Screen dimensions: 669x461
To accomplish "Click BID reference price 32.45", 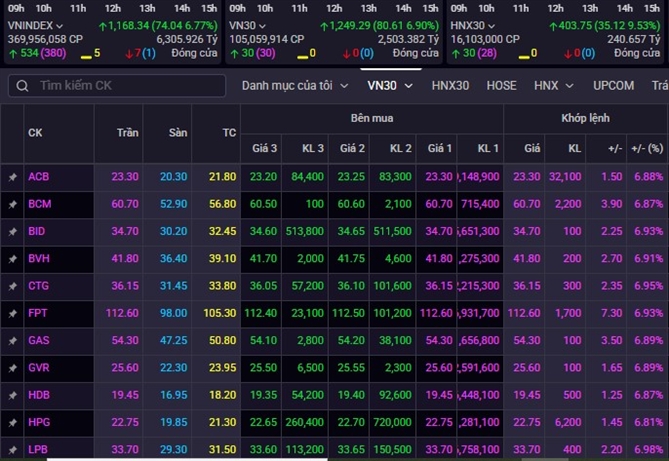I will pyautogui.click(x=222, y=231).
